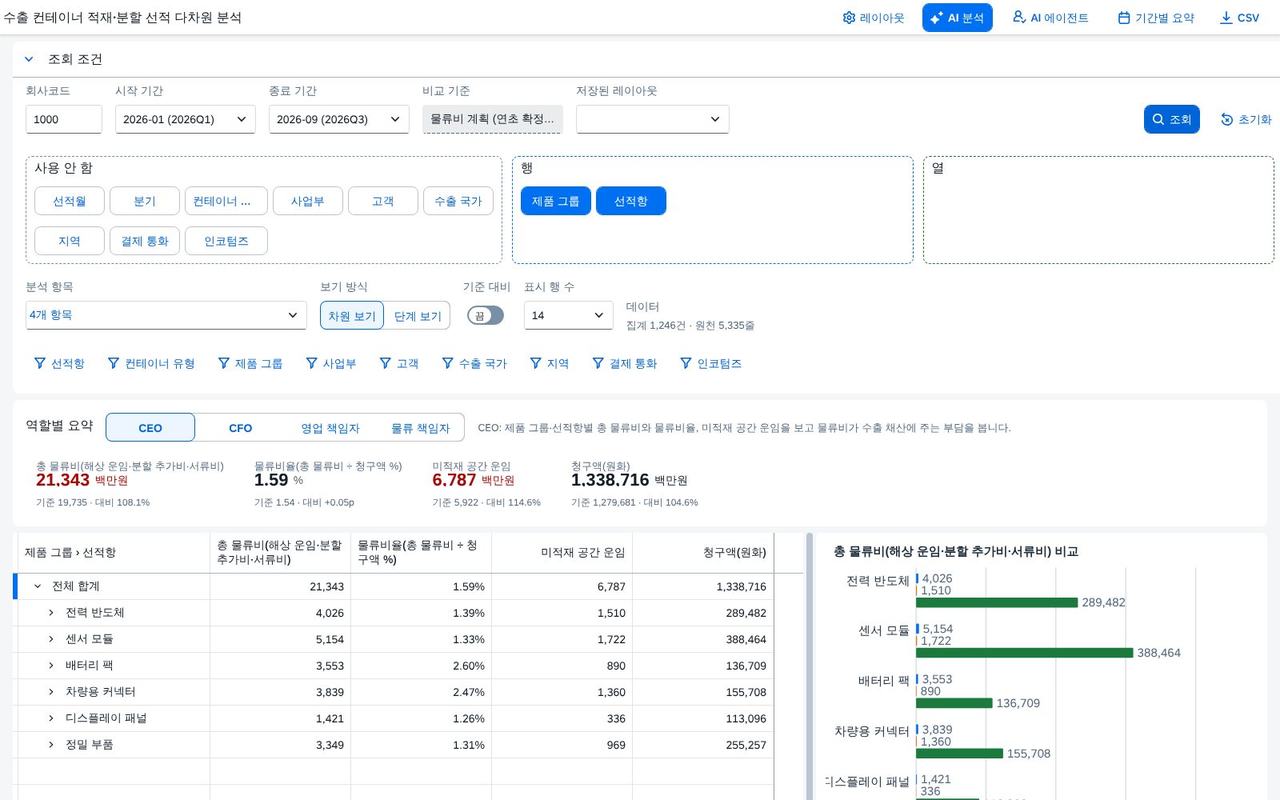Open the 결제 통화 filter funnel
Screen dimensions: 1280x800
coord(598,363)
